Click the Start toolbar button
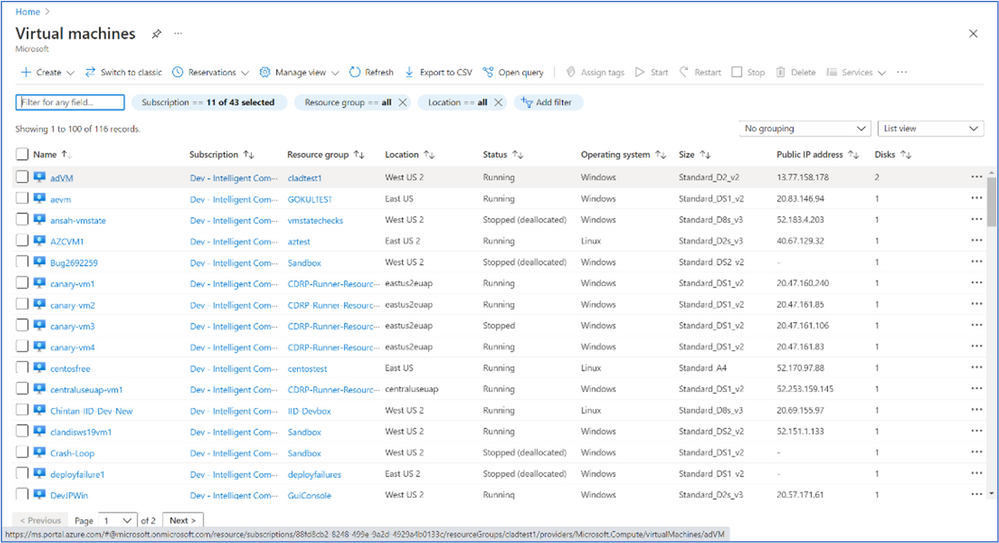This screenshot has width=999, height=543. pos(651,72)
